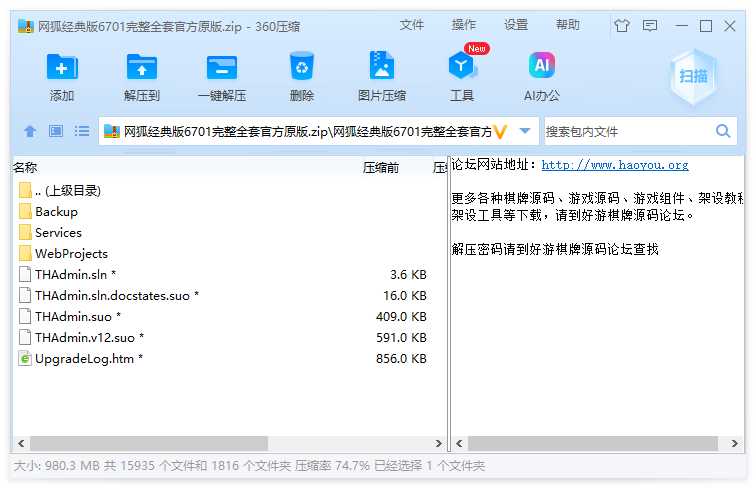Open the 操作 (Operations) menu
756x488 pixels.
click(464, 25)
